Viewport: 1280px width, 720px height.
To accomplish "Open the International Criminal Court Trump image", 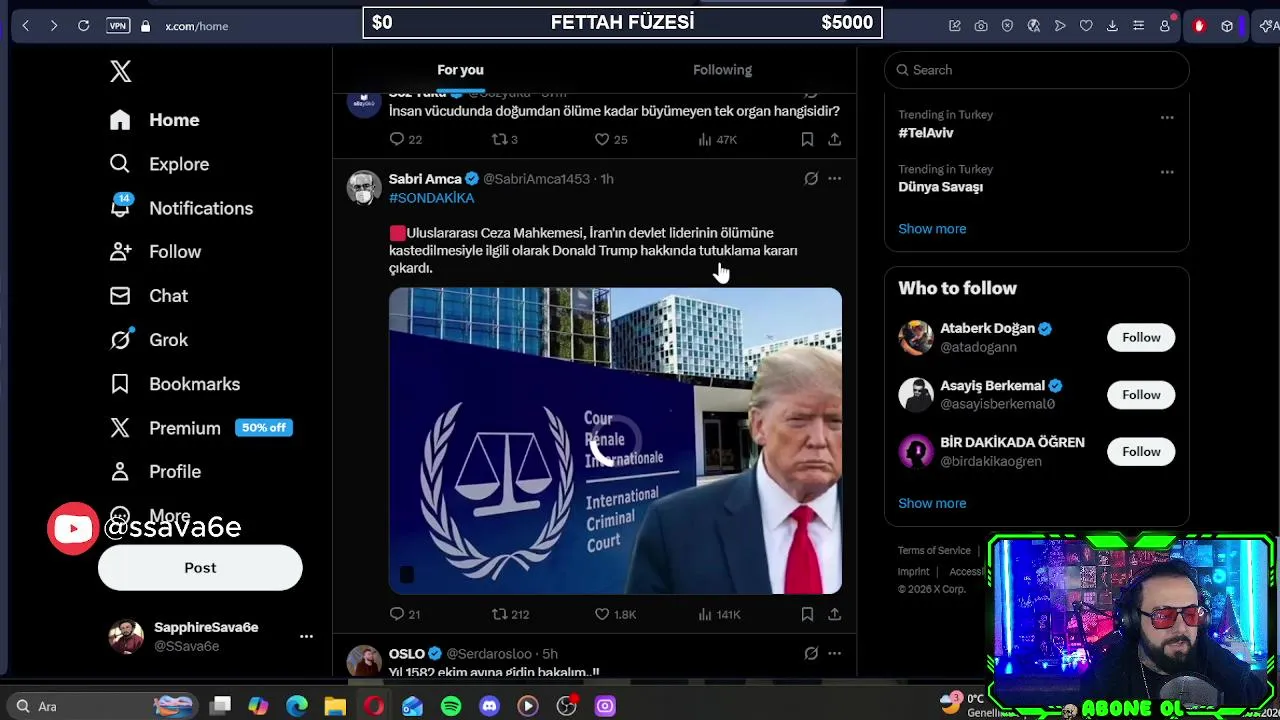I will point(615,441).
